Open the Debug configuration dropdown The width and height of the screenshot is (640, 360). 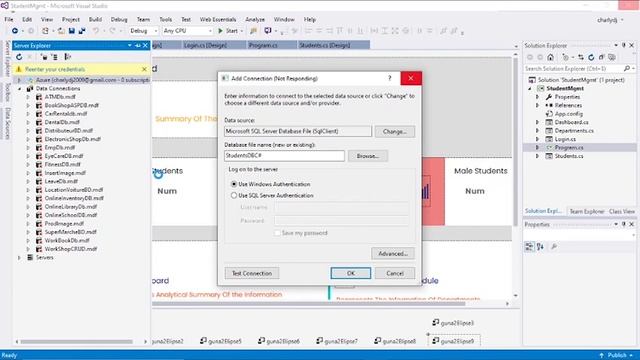click(x=143, y=31)
